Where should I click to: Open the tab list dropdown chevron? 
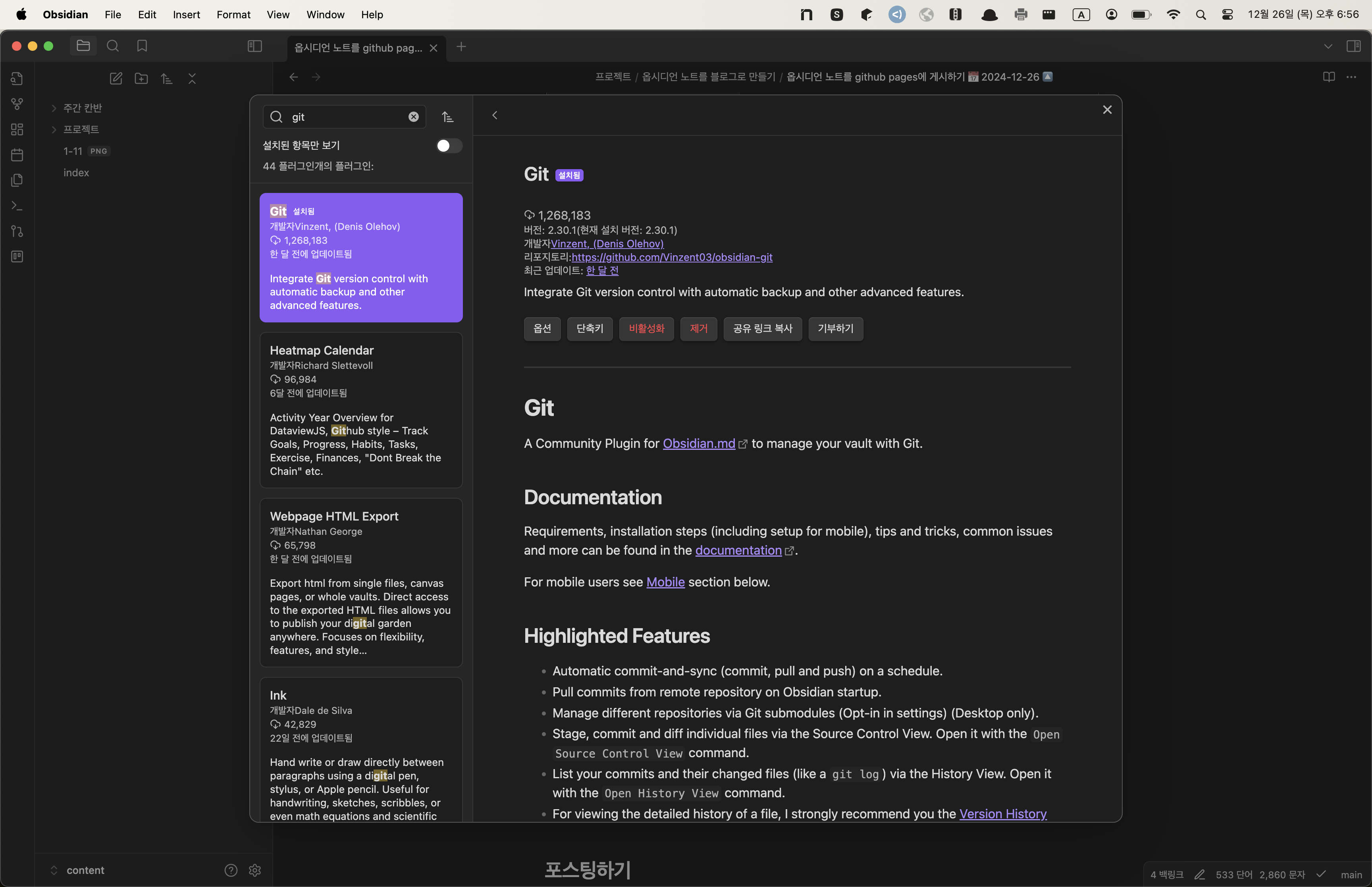click(1328, 46)
